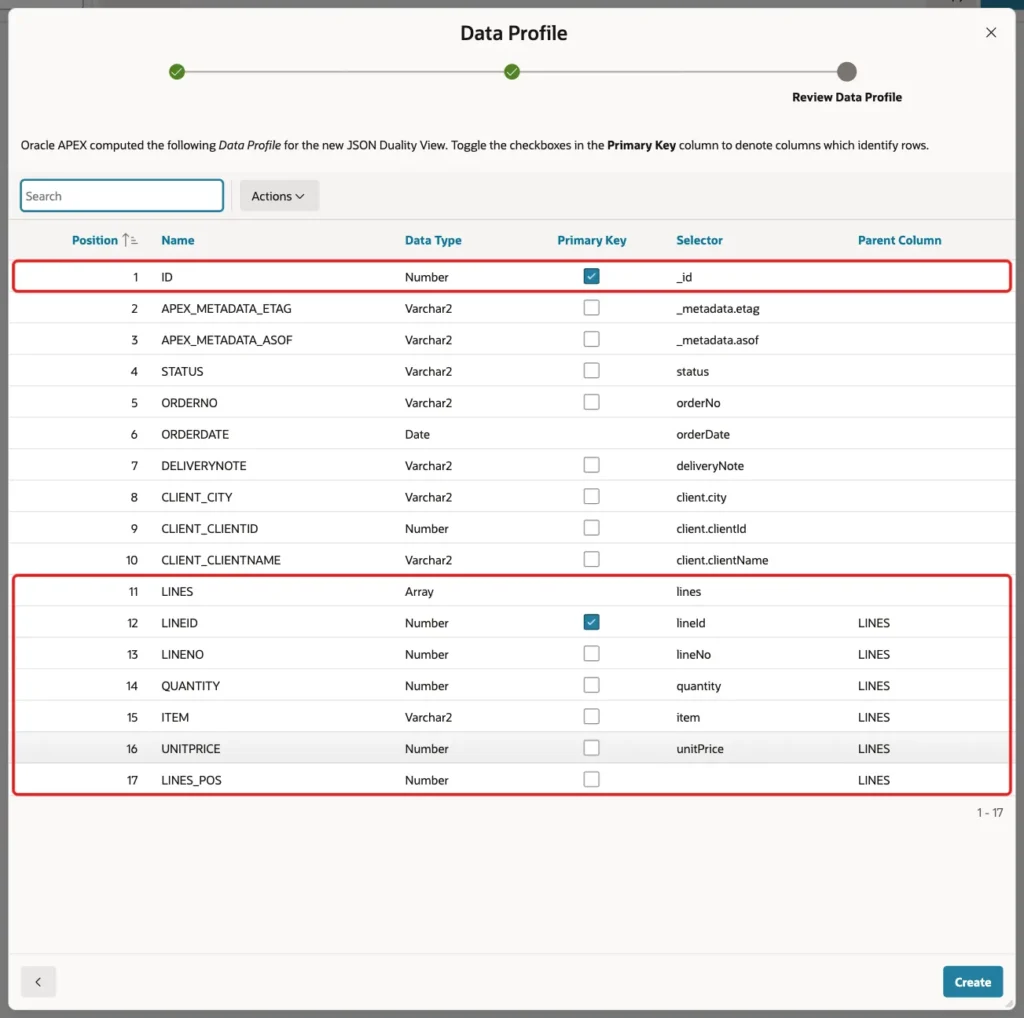Click the _metadata.etag selector cell
1024x1018 pixels.
[718, 308]
